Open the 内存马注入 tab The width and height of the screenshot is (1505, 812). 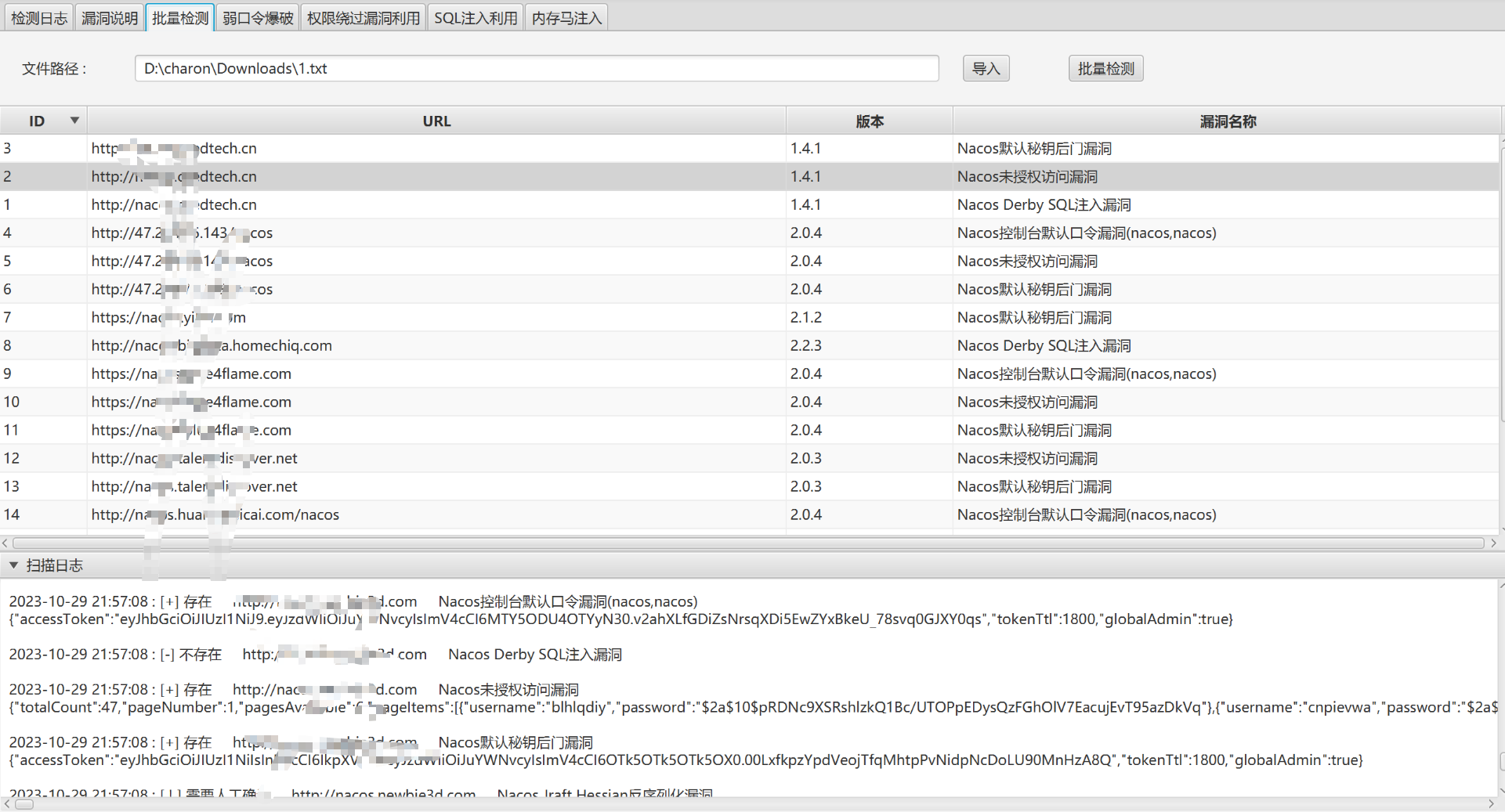pos(566,17)
